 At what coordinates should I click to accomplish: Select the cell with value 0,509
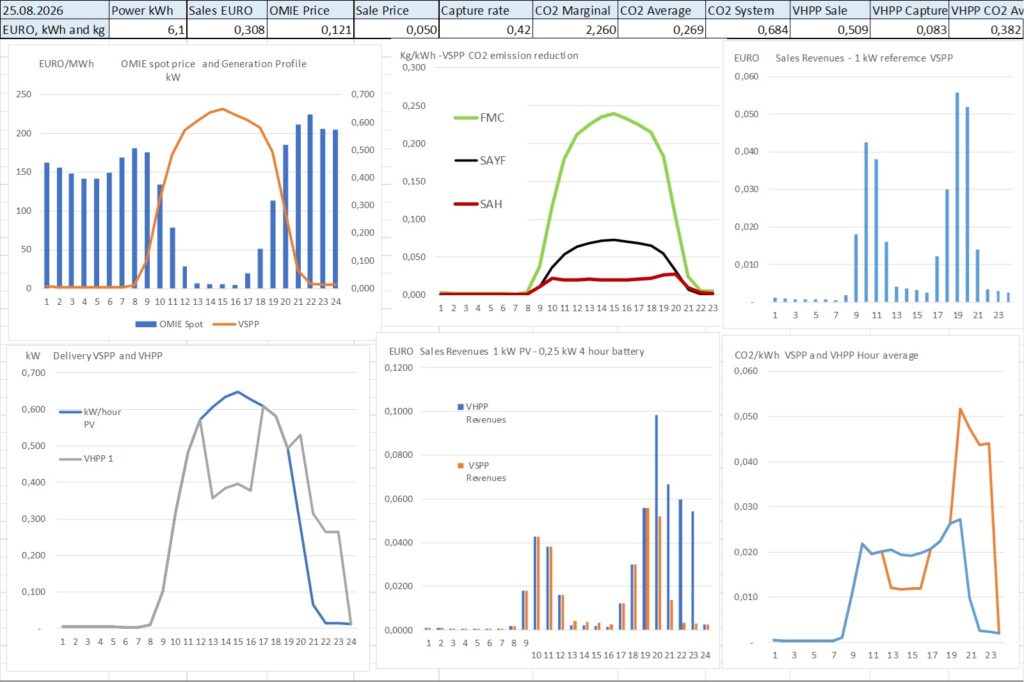point(830,29)
